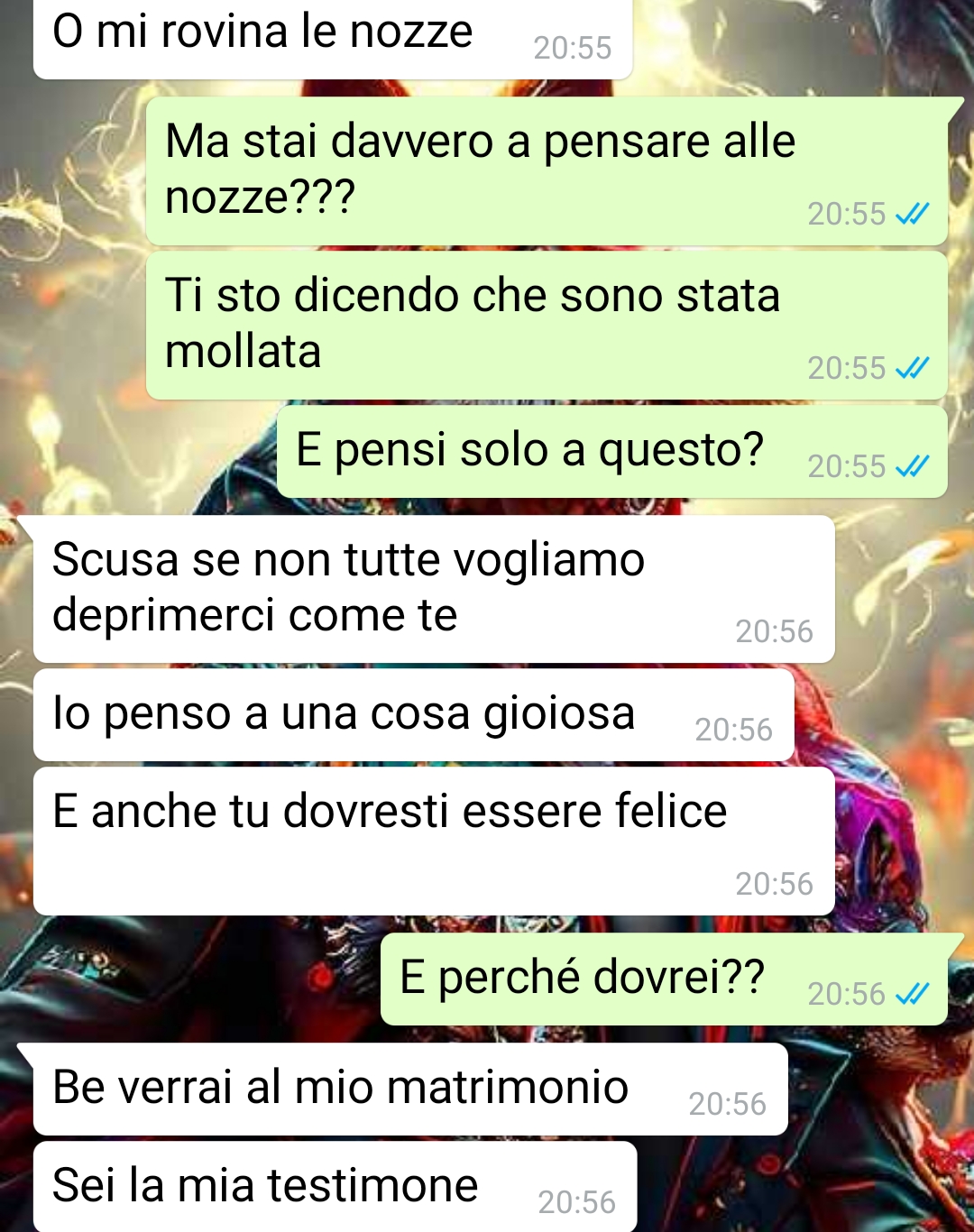Screen dimensions: 974x1232
Task: Tap the bubble 'Sei la mia testimone'
Action: point(335,1187)
